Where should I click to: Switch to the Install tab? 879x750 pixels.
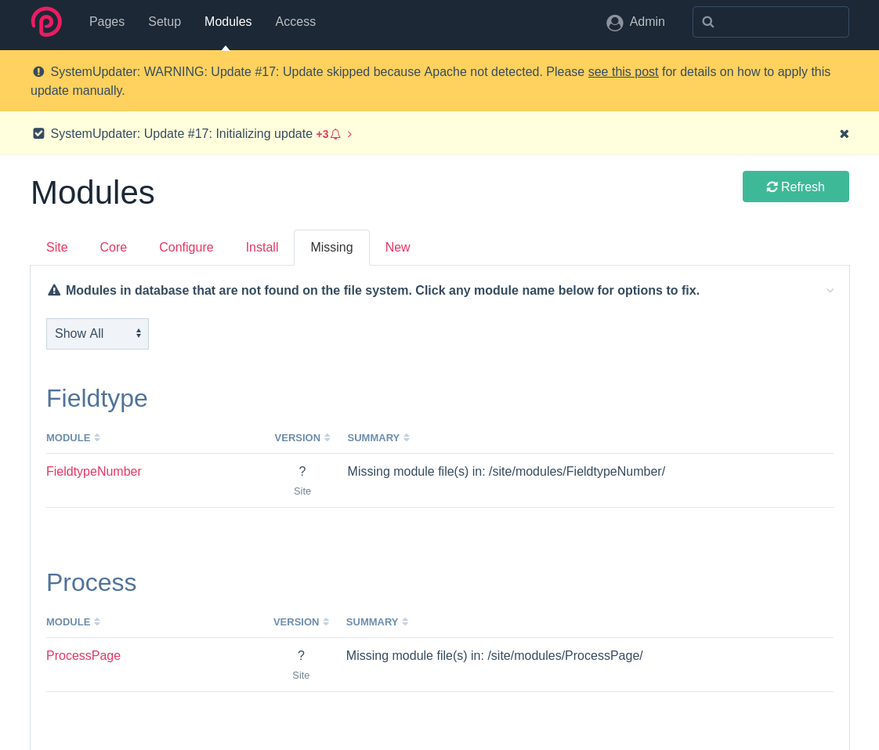click(262, 248)
